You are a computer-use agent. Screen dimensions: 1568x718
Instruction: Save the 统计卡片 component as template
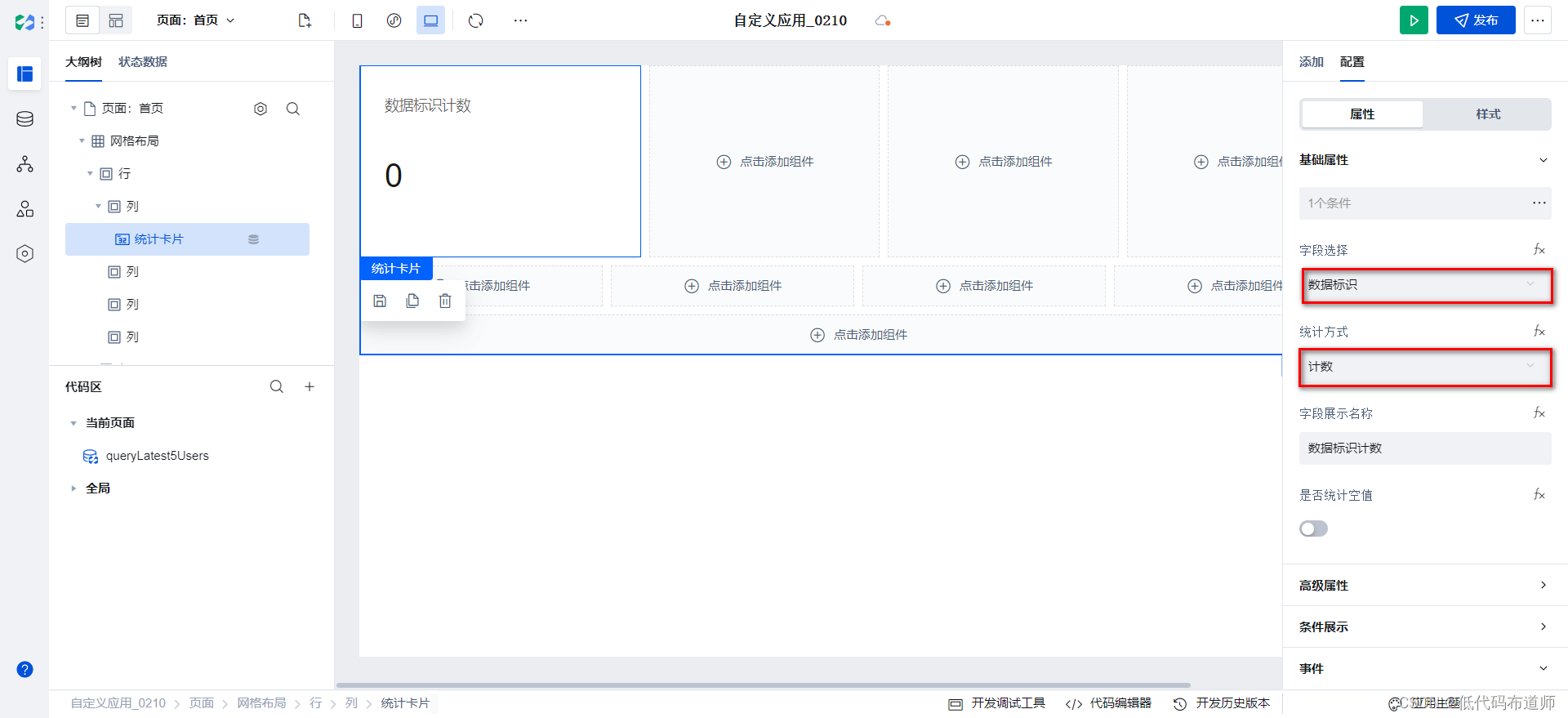[x=380, y=301]
